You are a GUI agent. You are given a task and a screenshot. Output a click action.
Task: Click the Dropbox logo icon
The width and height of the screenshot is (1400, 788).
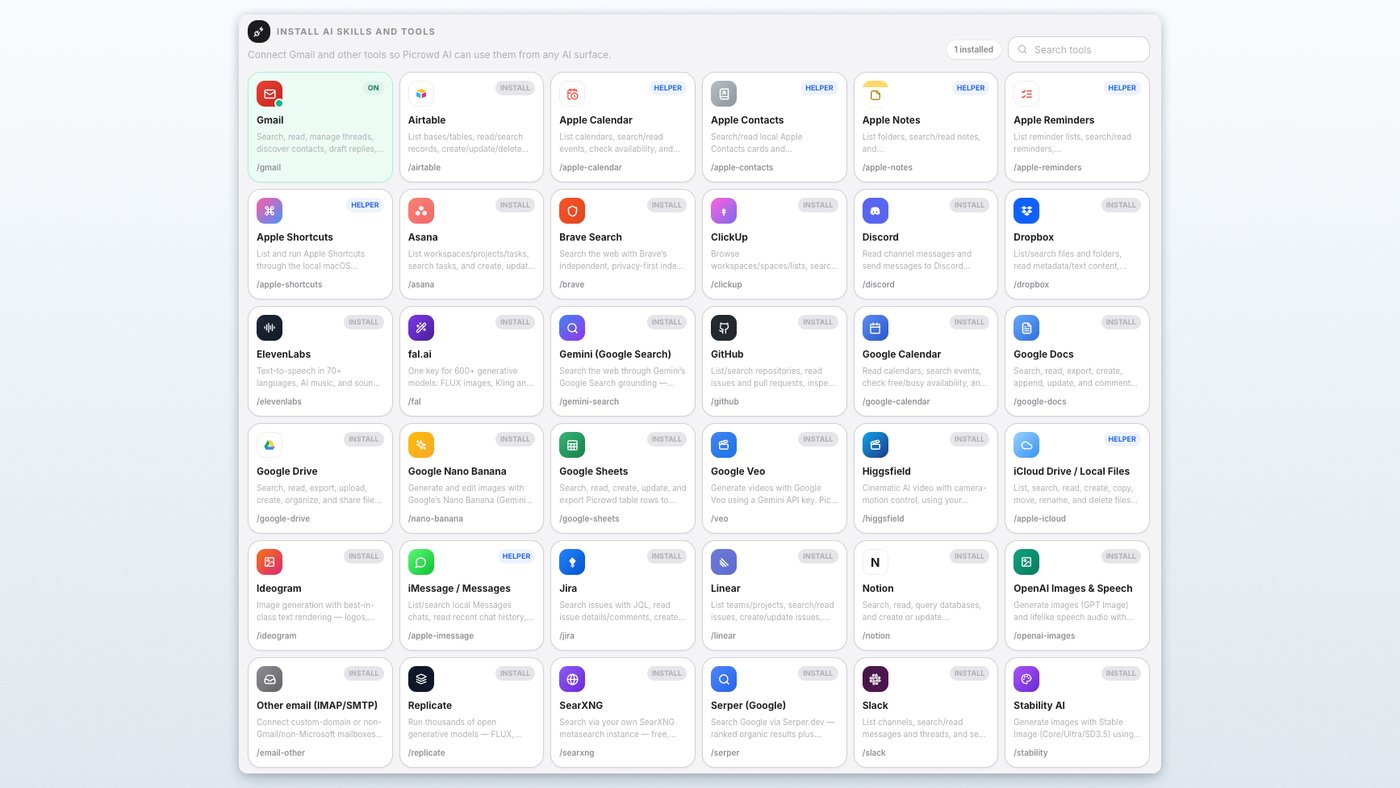tap(1026, 211)
